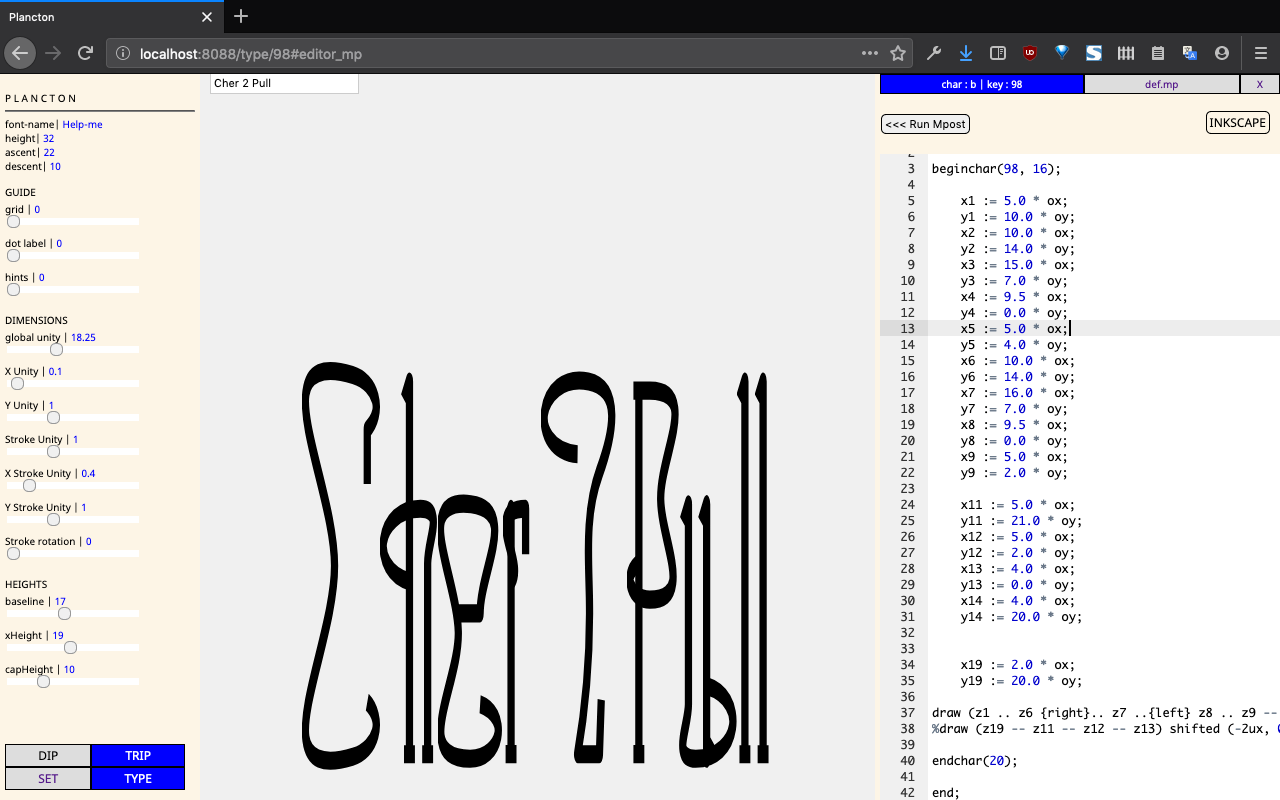Viewport: 1280px width, 800px height.
Task: Click the Cher 2 Pull text field
Action: pos(284,84)
